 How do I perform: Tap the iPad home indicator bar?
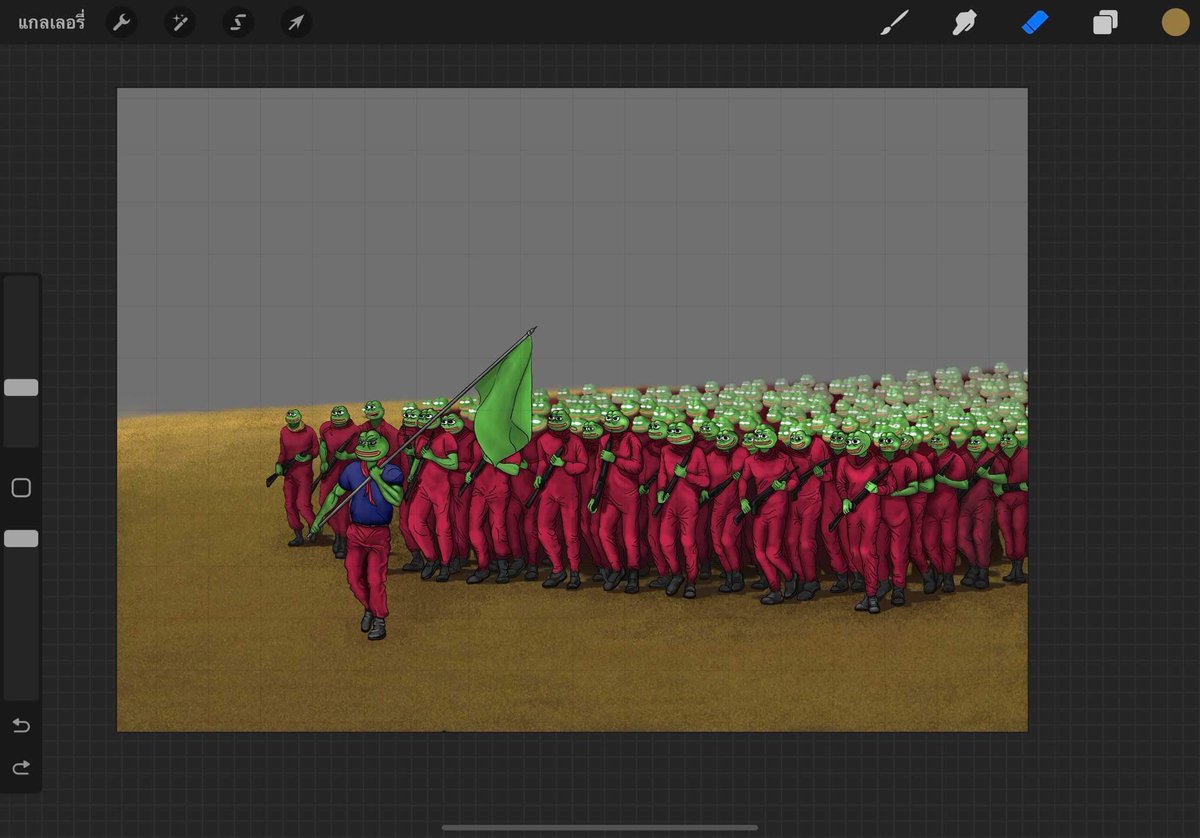[600, 827]
